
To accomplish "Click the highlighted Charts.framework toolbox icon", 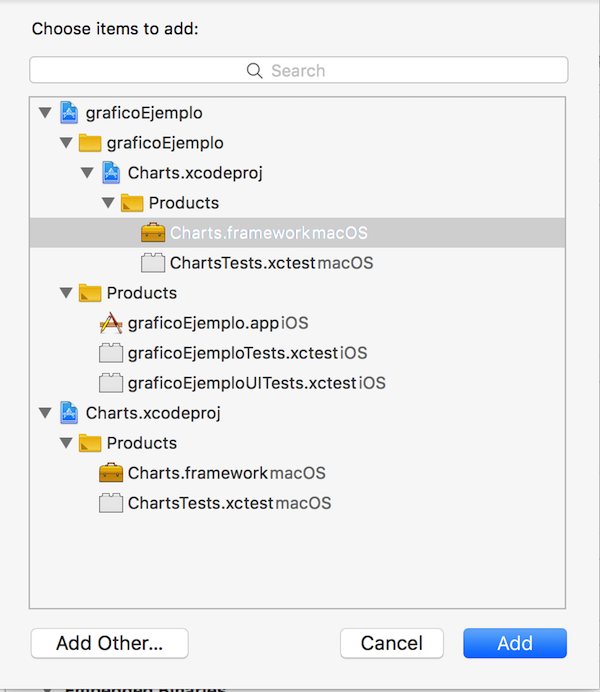I will (x=153, y=233).
